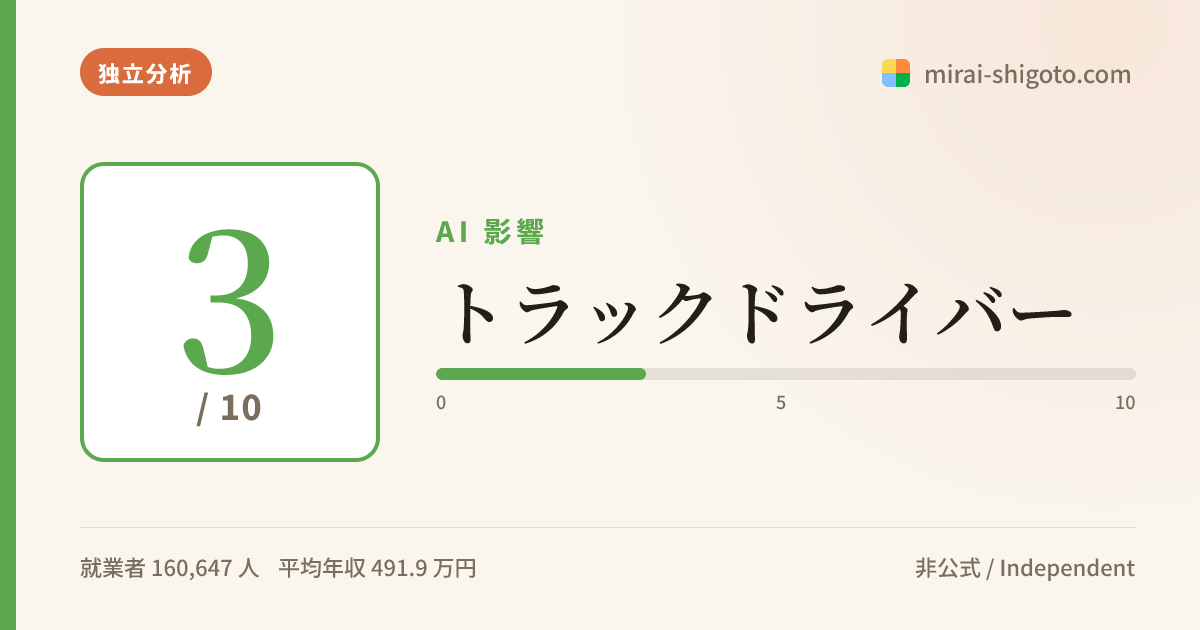
Task: Click the 非公式 text in footer
Action: click(948, 568)
